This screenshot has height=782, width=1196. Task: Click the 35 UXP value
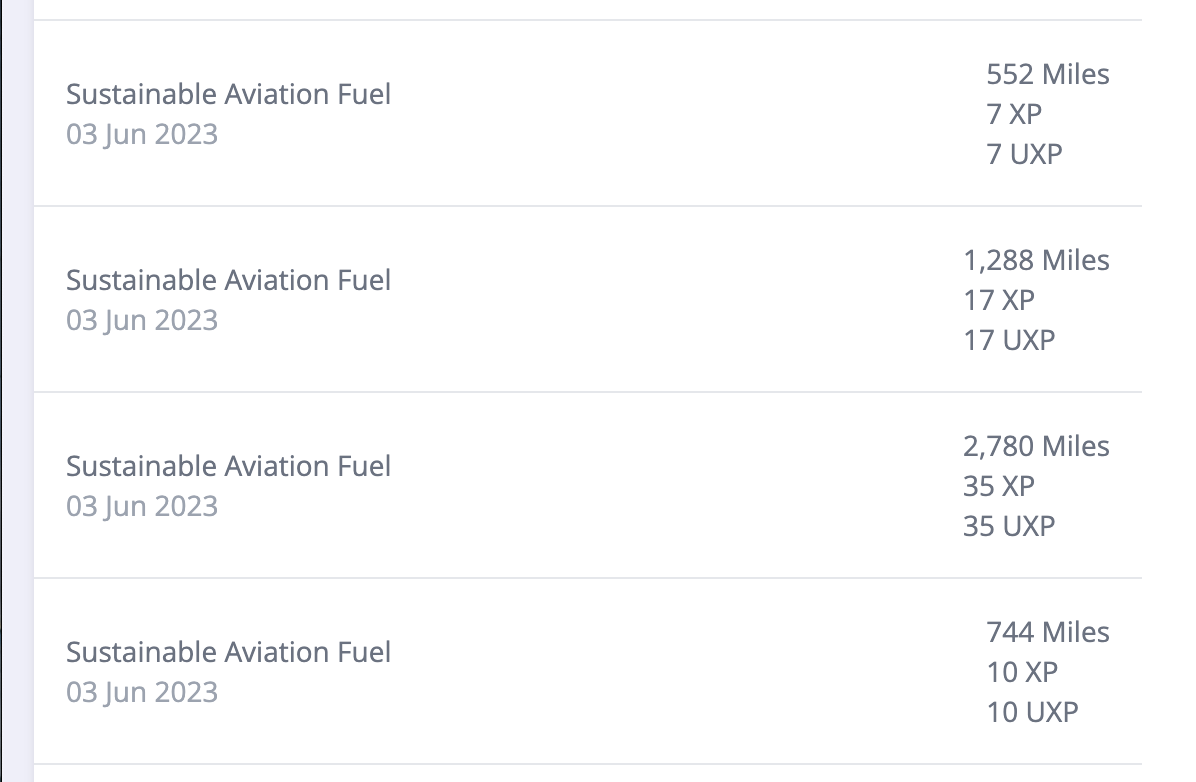[x=1009, y=526]
